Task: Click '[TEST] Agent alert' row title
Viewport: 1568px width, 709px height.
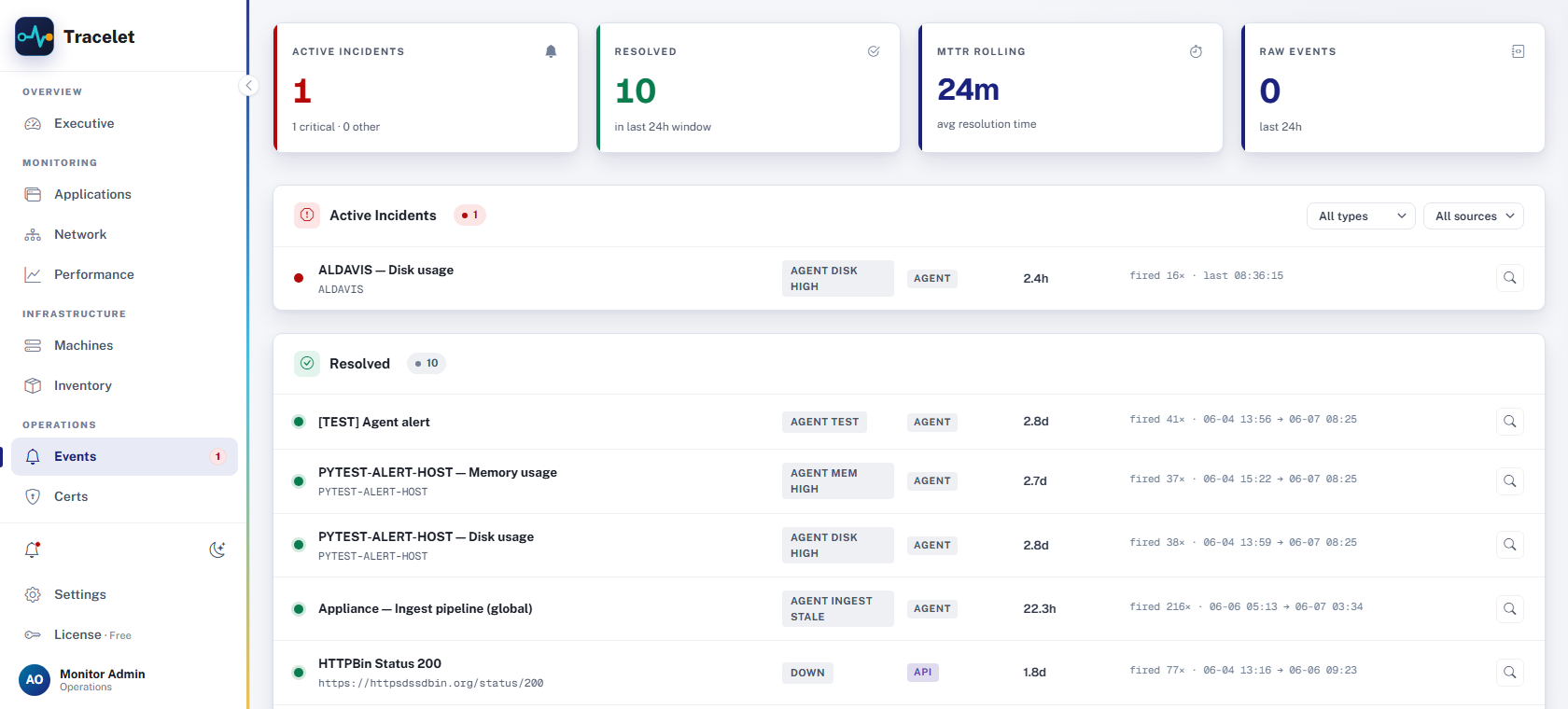Action: point(374,422)
